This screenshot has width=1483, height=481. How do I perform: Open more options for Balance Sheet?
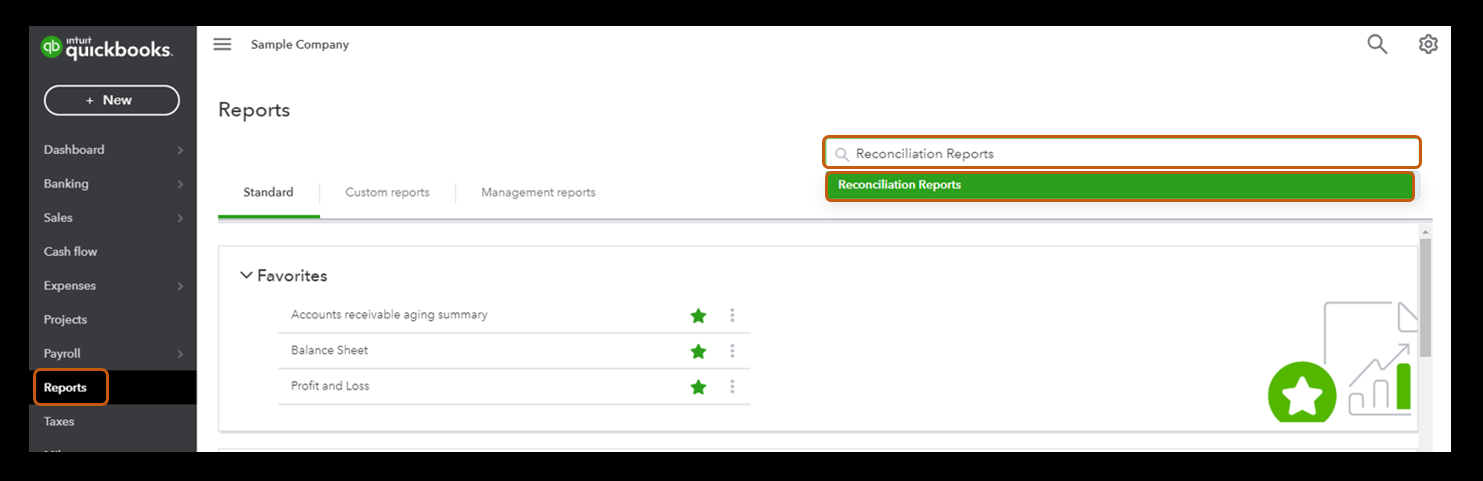(x=732, y=351)
